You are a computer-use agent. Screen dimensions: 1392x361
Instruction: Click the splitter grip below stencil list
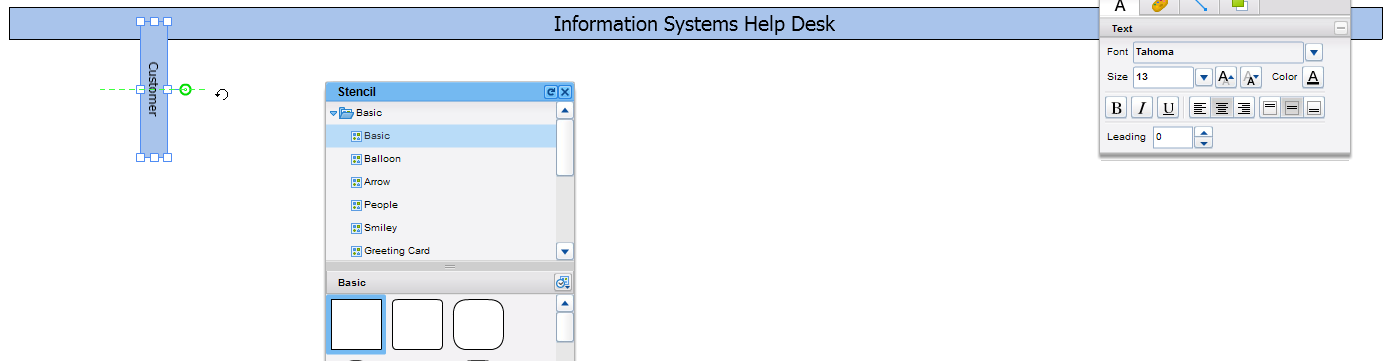pos(450,267)
